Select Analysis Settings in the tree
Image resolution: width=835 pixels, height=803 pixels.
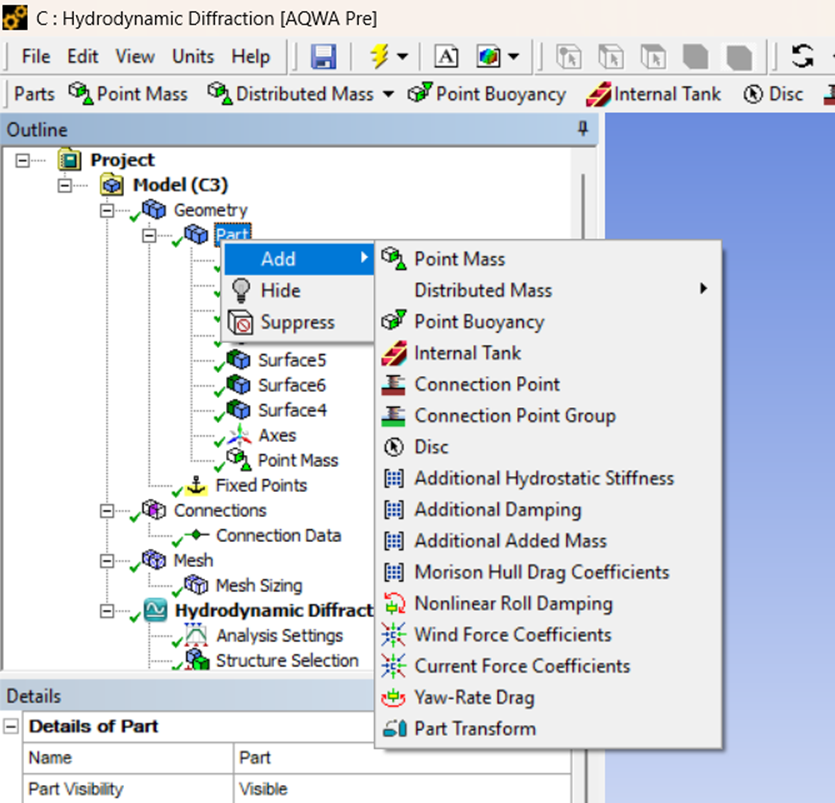pos(280,636)
